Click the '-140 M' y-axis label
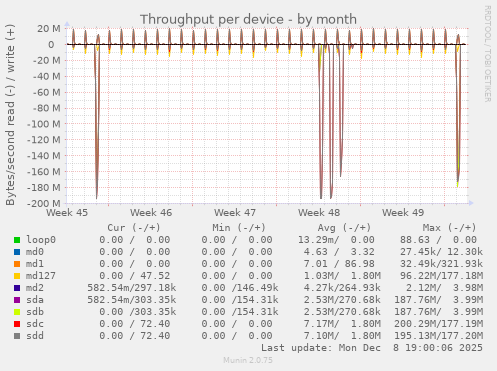The width and height of the screenshot is (497, 371). [45, 156]
